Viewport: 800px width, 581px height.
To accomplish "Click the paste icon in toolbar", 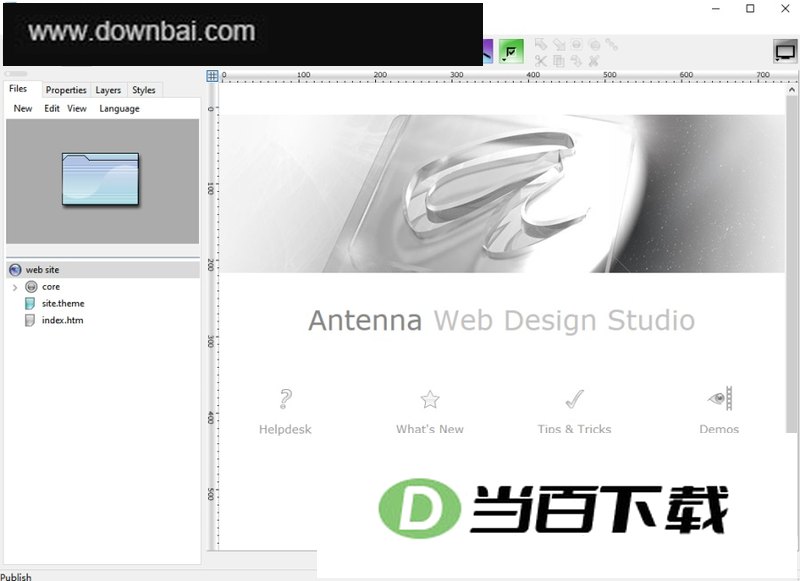I will pyautogui.click(x=576, y=61).
